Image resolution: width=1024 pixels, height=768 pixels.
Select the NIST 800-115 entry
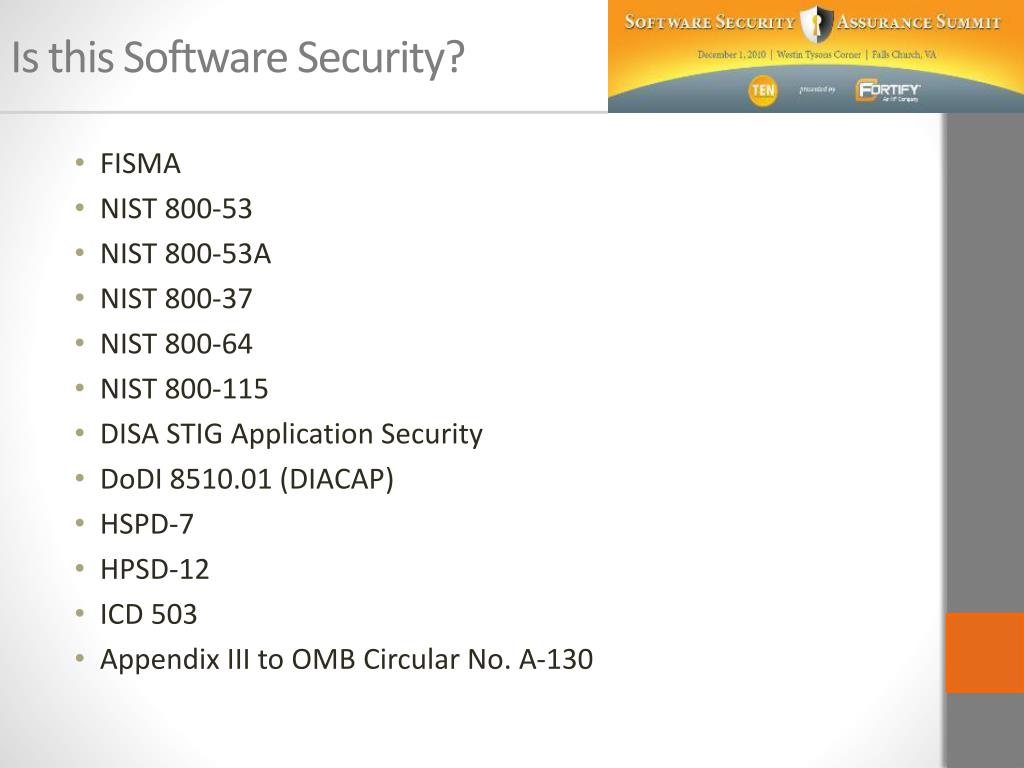coord(184,389)
